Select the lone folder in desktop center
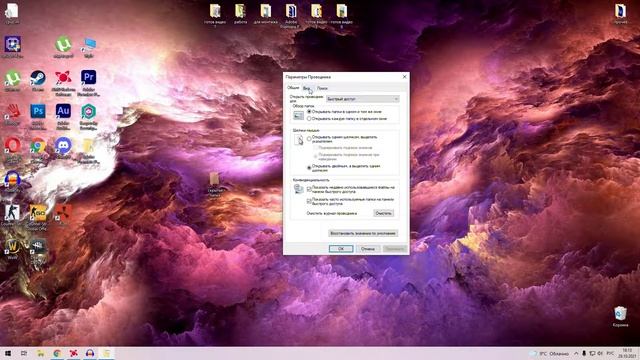The width and height of the screenshot is (640, 360). click(x=215, y=184)
